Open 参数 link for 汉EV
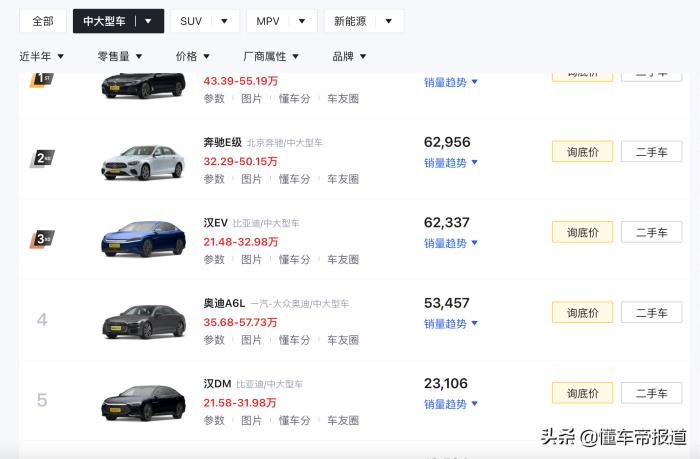Viewport: 700px width, 459px height. pyautogui.click(x=214, y=259)
